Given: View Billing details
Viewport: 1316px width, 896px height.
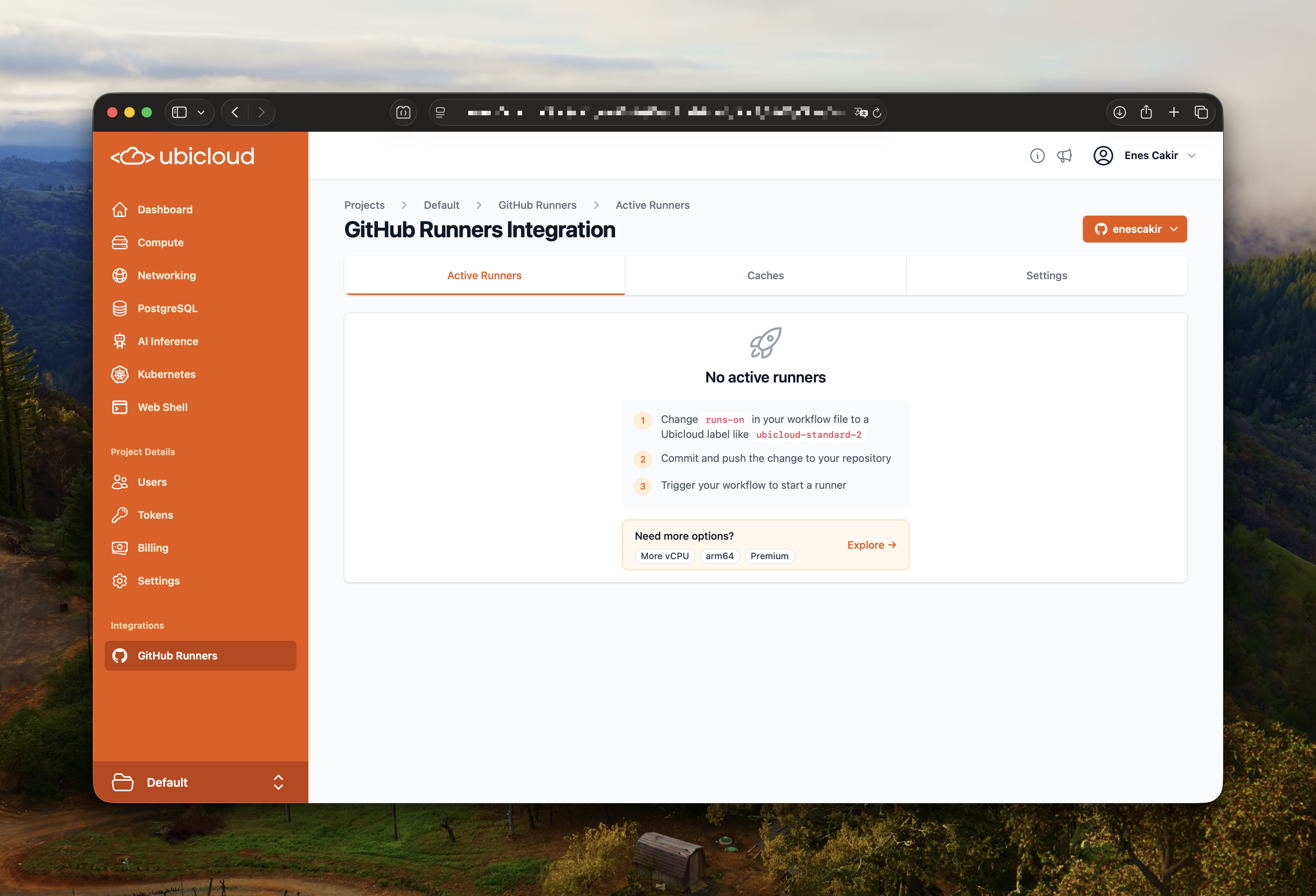Looking at the screenshot, I should [x=153, y=548].
